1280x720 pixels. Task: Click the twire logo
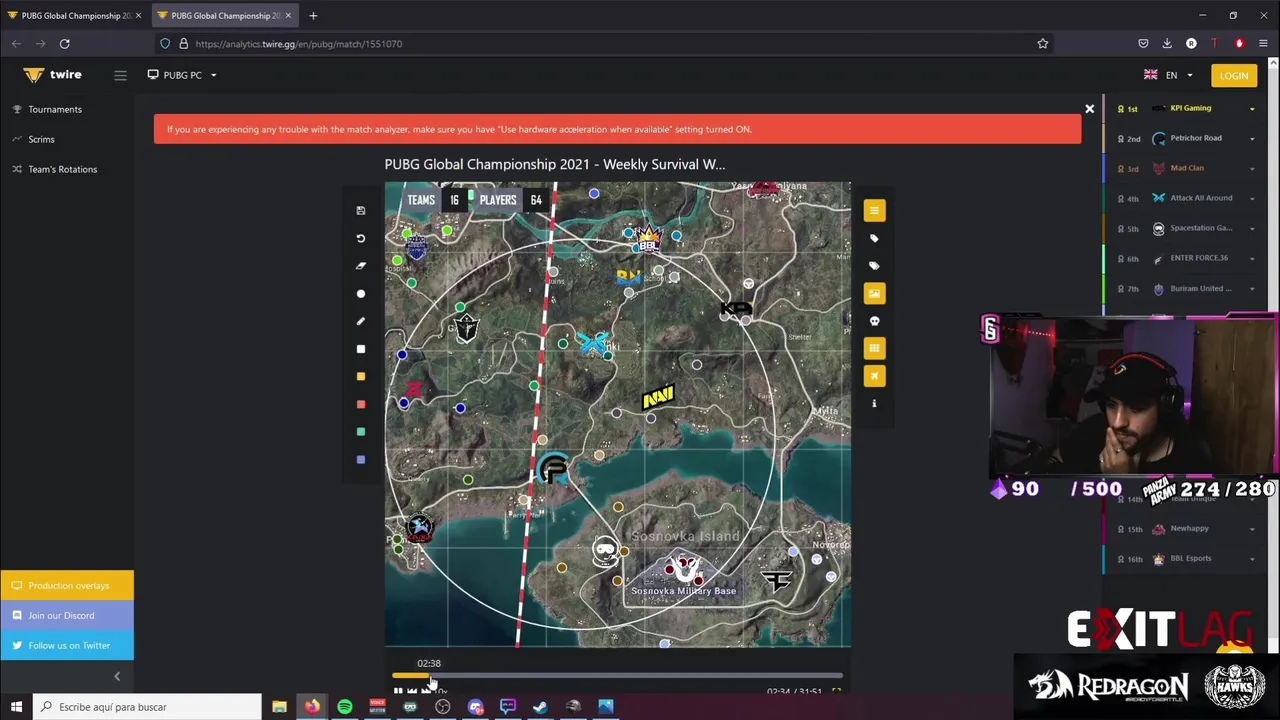click(52, 75)
